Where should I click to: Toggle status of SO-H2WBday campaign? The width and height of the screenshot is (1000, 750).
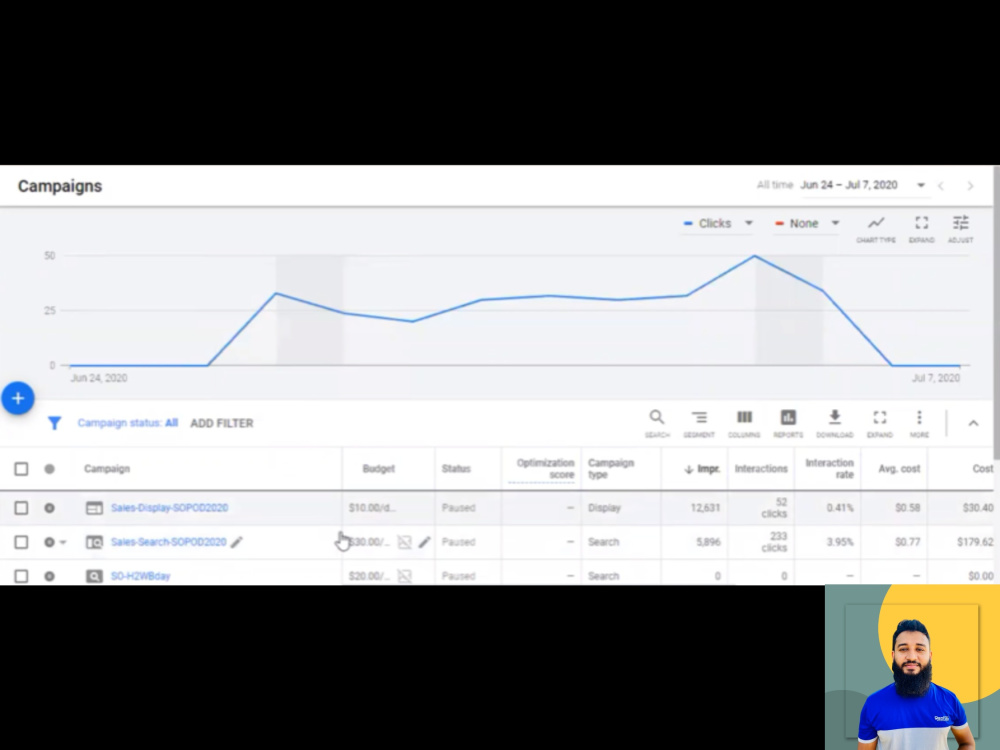click(x=49, y=576)
